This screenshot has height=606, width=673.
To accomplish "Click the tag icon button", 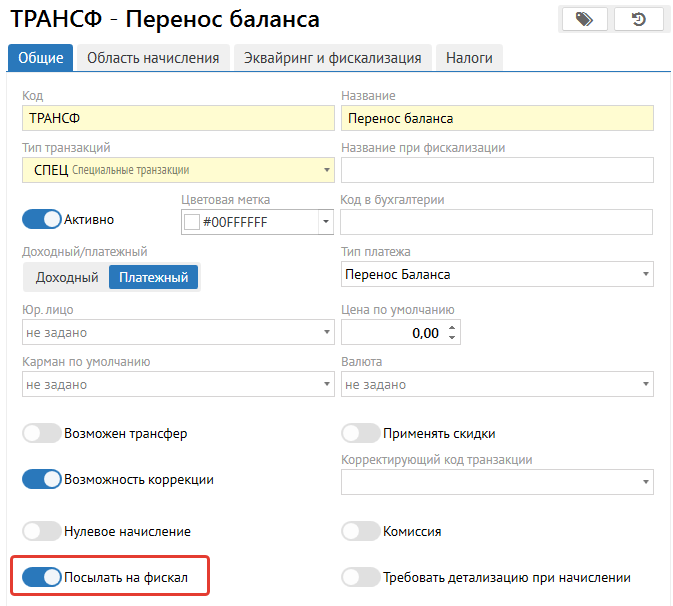I will 584,19.
